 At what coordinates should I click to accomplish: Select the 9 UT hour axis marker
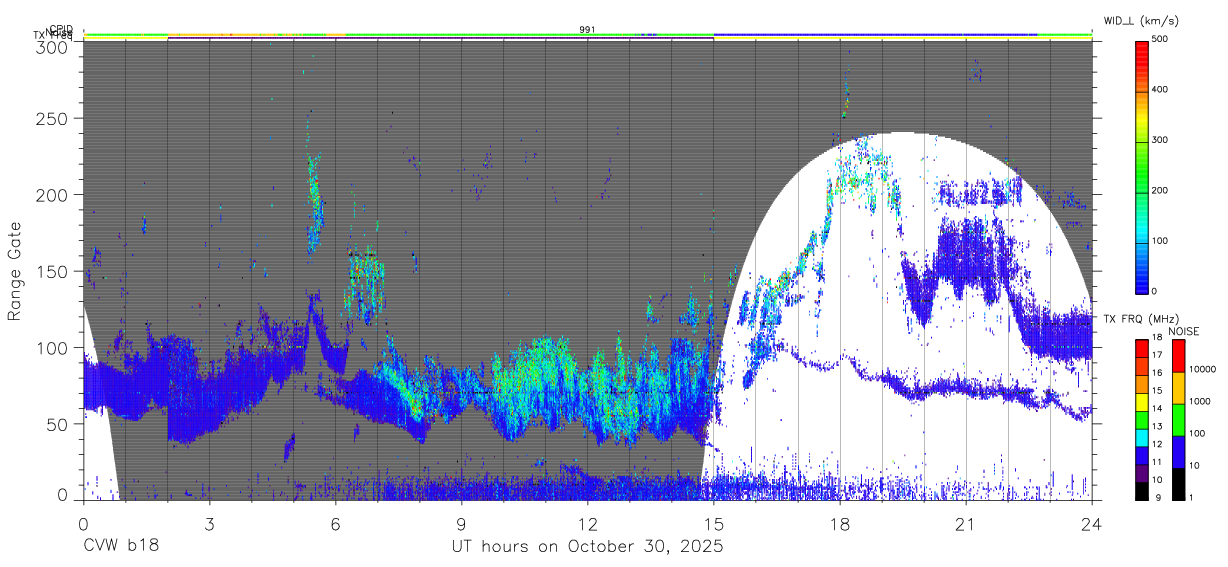click(x=461, y=524)
